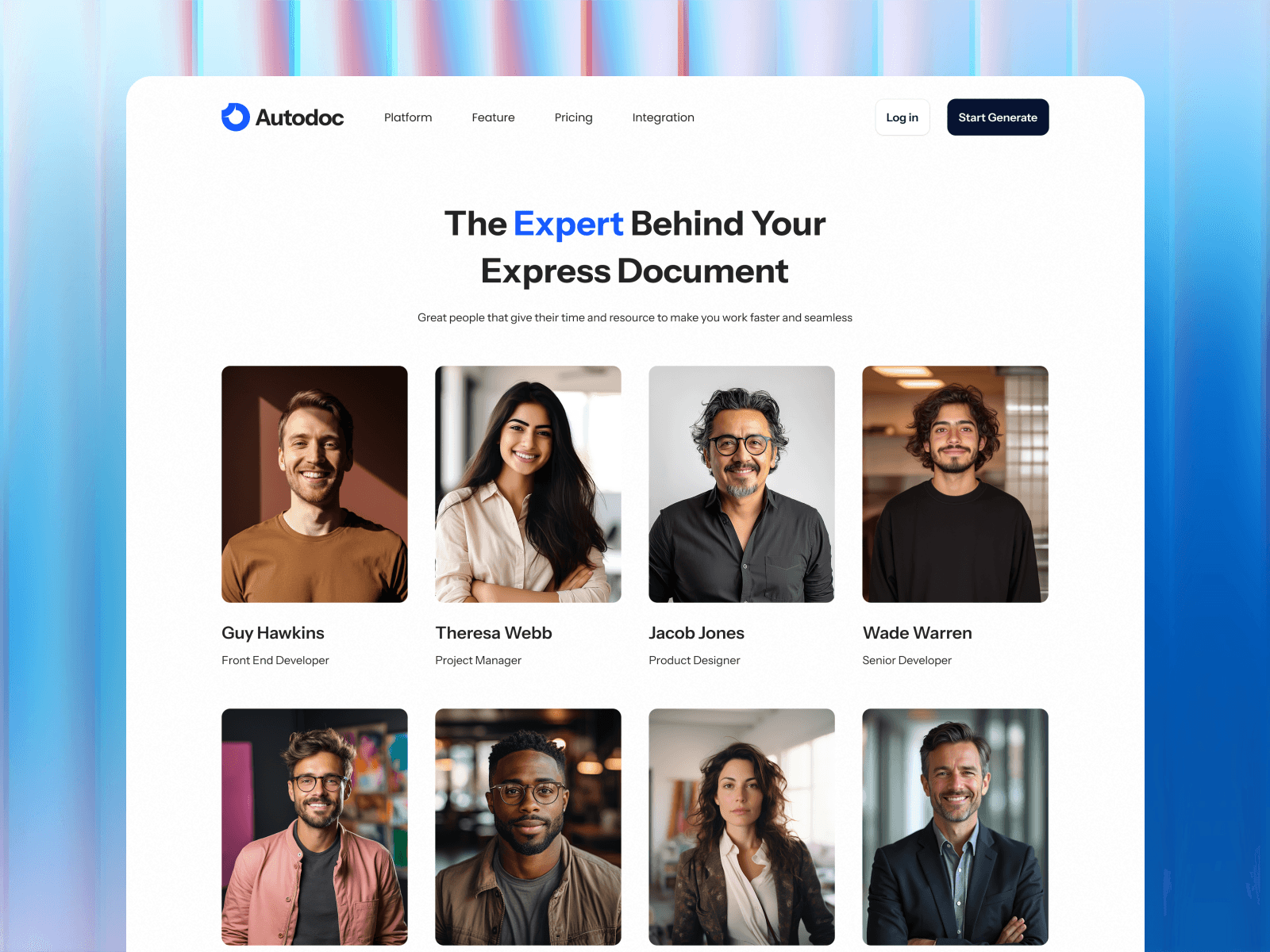Open photo of woman with curly dark hair

741,827
